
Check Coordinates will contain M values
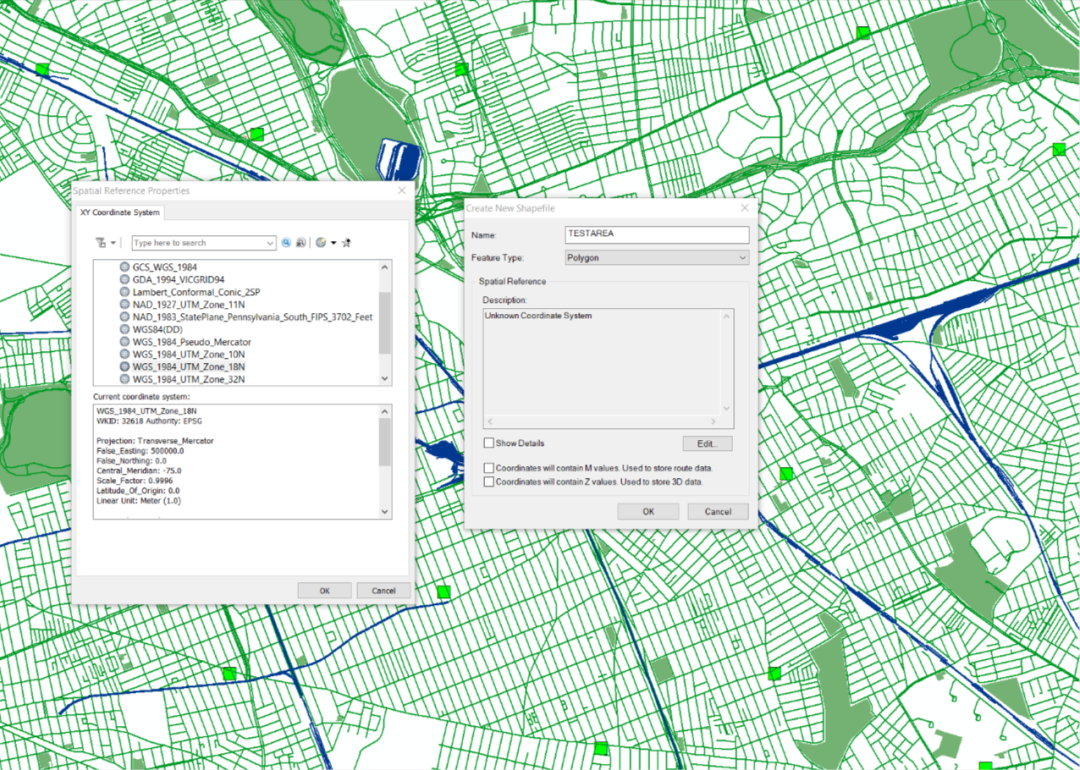click(x=488, y=468)
